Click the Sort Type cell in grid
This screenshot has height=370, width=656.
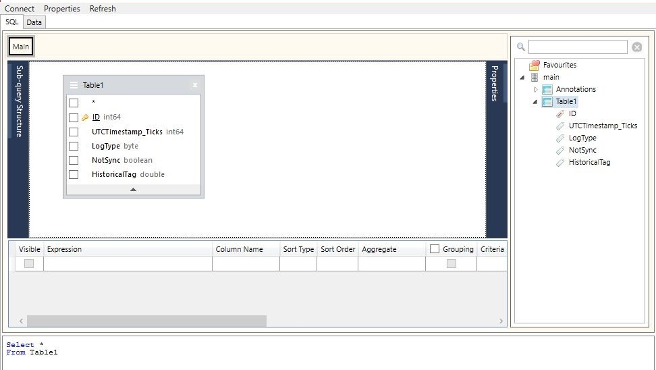point(298,264)
